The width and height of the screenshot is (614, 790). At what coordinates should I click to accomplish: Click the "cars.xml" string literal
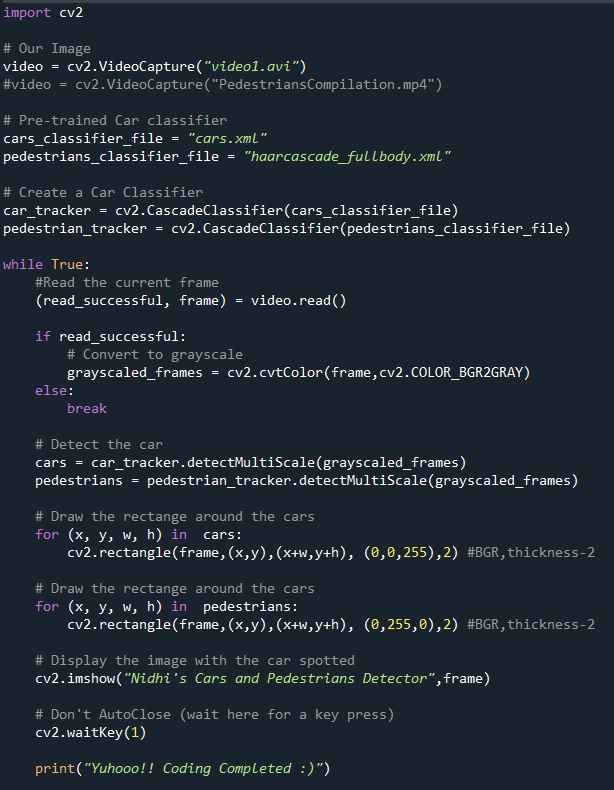coord(227,139)
